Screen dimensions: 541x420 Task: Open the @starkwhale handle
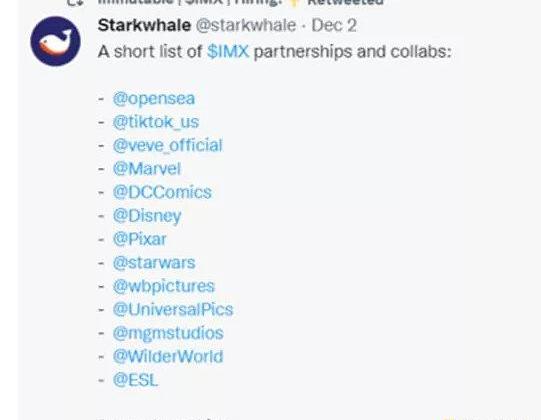(246, 26)
